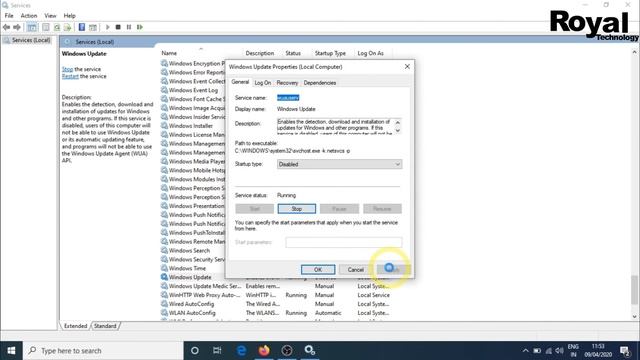Open Task View from the taskbar
Screen dimensions: 640x360
point(217,351)
